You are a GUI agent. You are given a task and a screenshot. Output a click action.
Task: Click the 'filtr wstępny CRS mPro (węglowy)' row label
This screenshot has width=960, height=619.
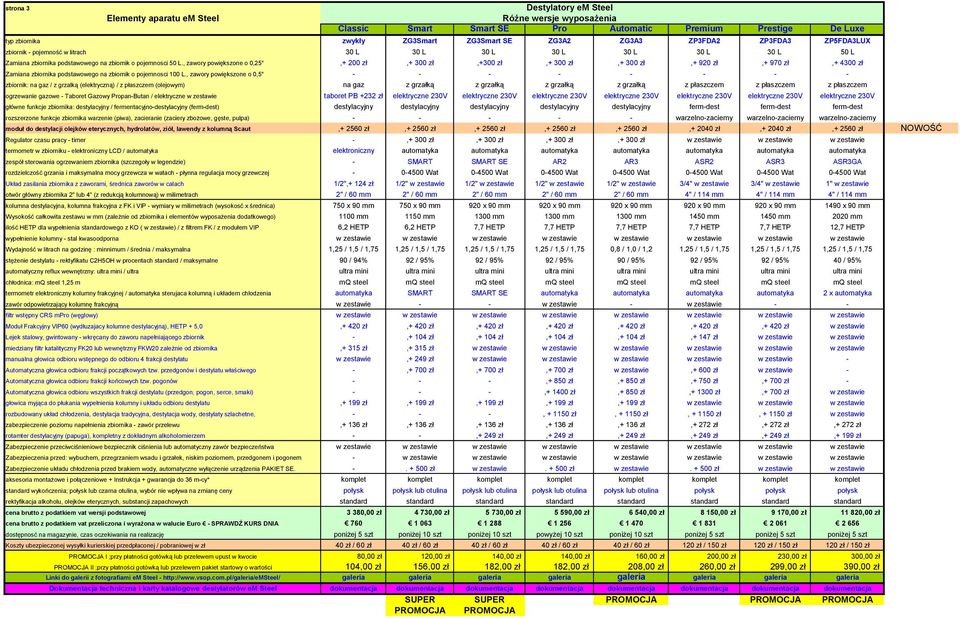click(x=51, y=315)
